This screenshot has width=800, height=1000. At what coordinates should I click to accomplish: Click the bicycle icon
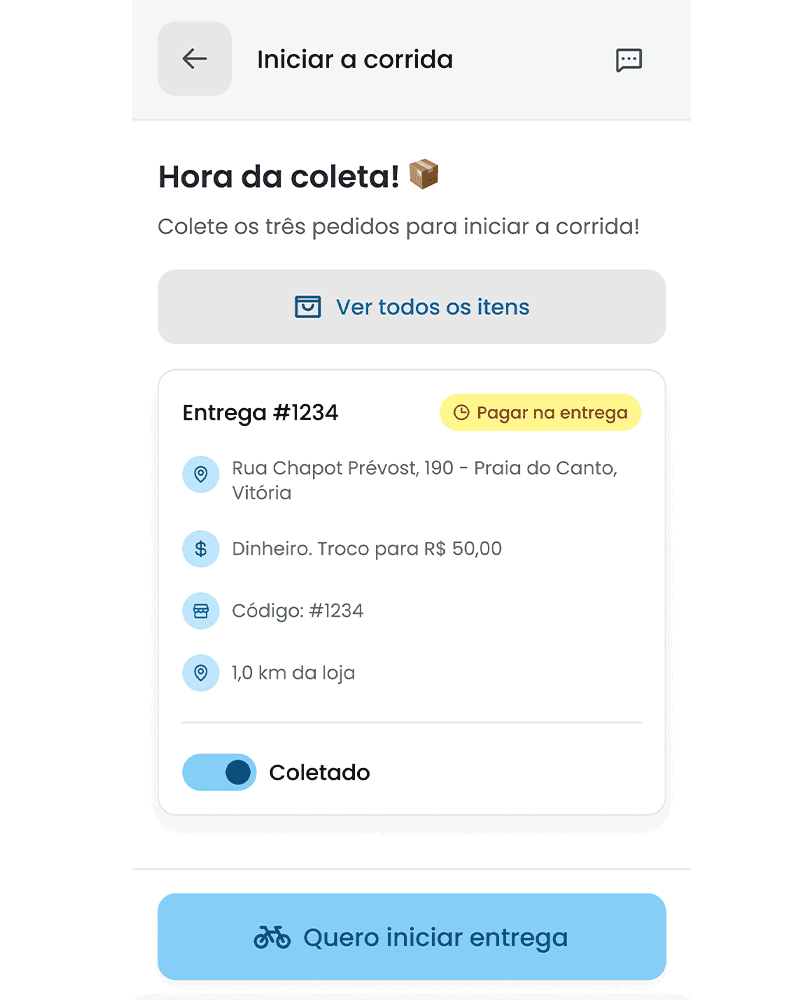tap(272, 938)
